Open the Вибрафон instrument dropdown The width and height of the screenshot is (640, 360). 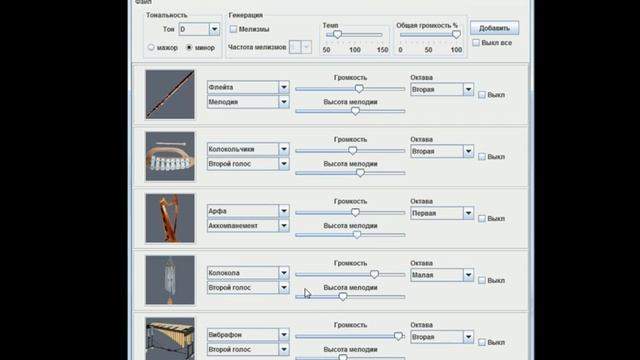click(x=248, y=335)
